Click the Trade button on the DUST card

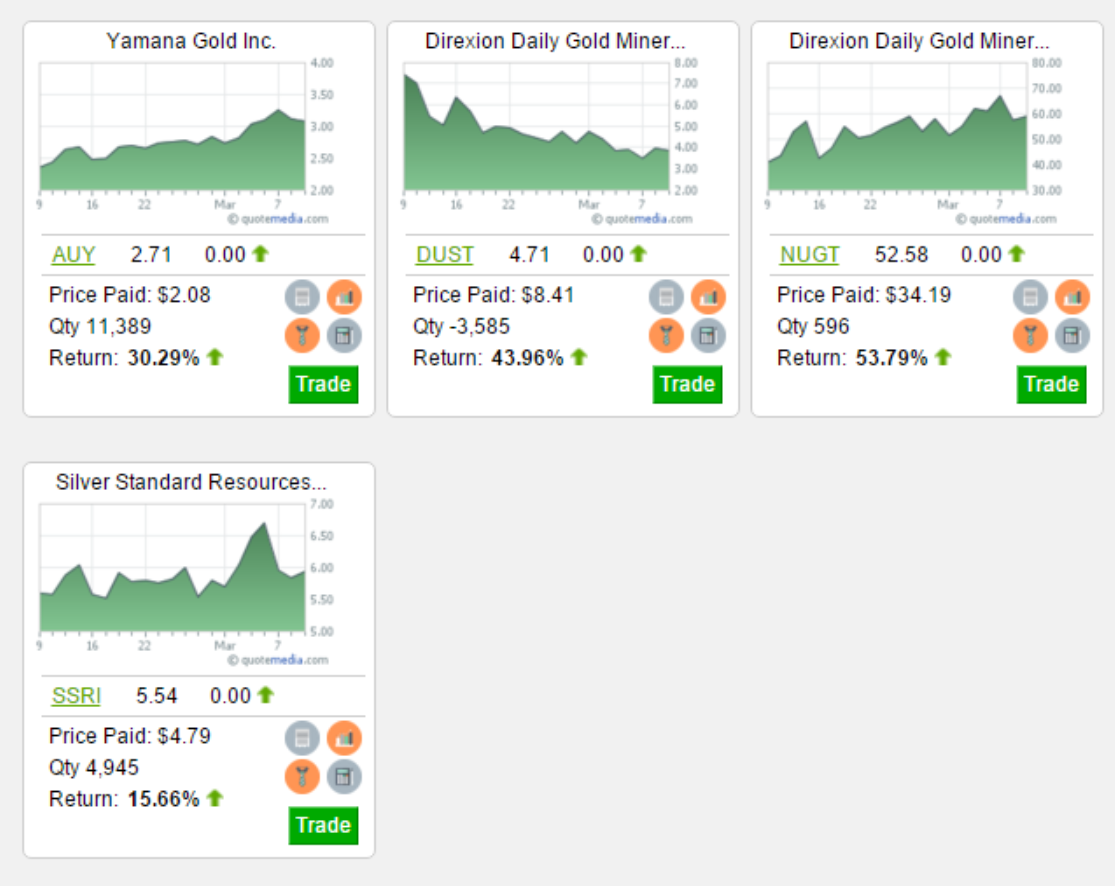click(688, 385)
